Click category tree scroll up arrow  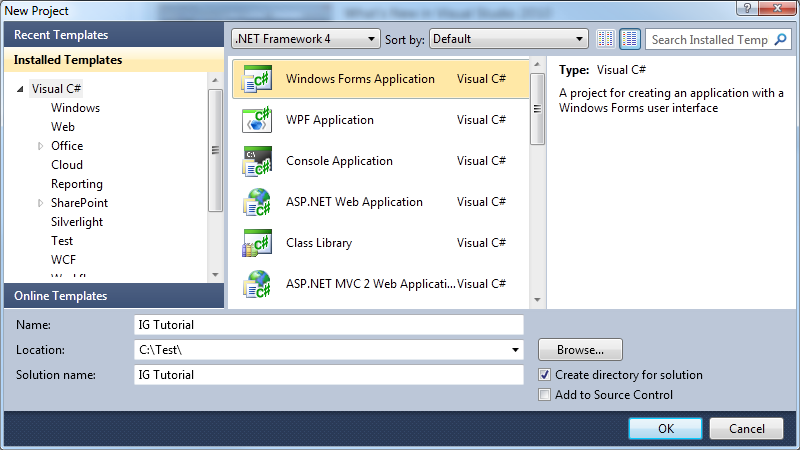(x=215, y=80)
